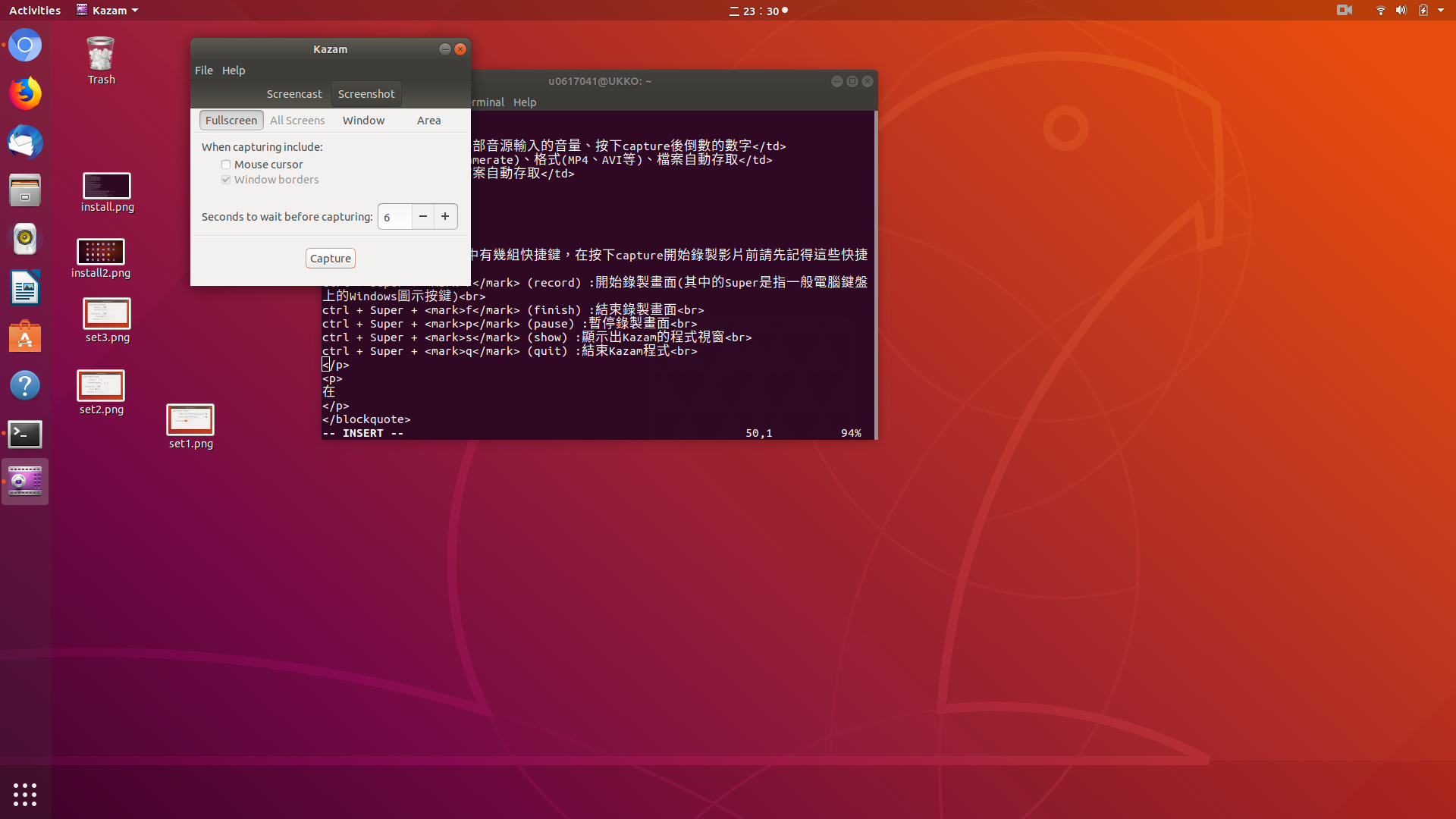Decrease seconds with minus button
The image size is (1456, 819).
[423, 217]
